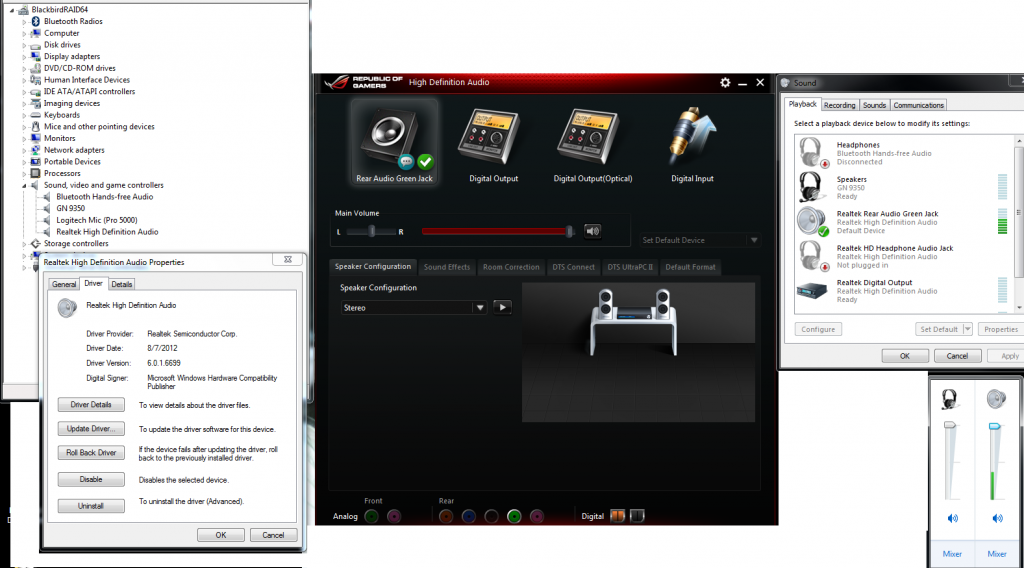Click the Uninstall driver button
The width and height of the screenshot is (1024, 568).
tap(91, 506)
